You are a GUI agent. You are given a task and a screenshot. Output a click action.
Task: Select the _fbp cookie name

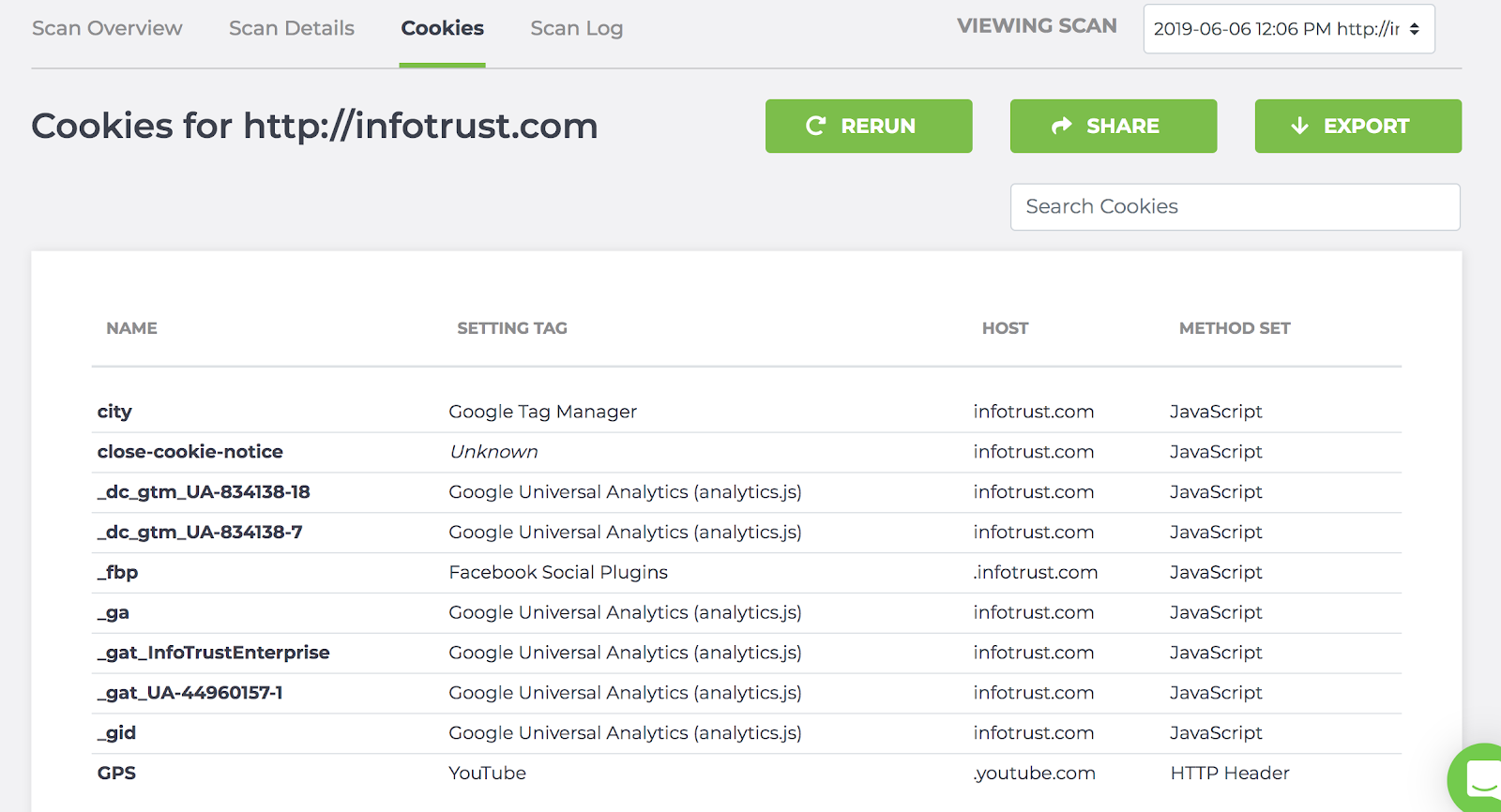click(117, 573)
